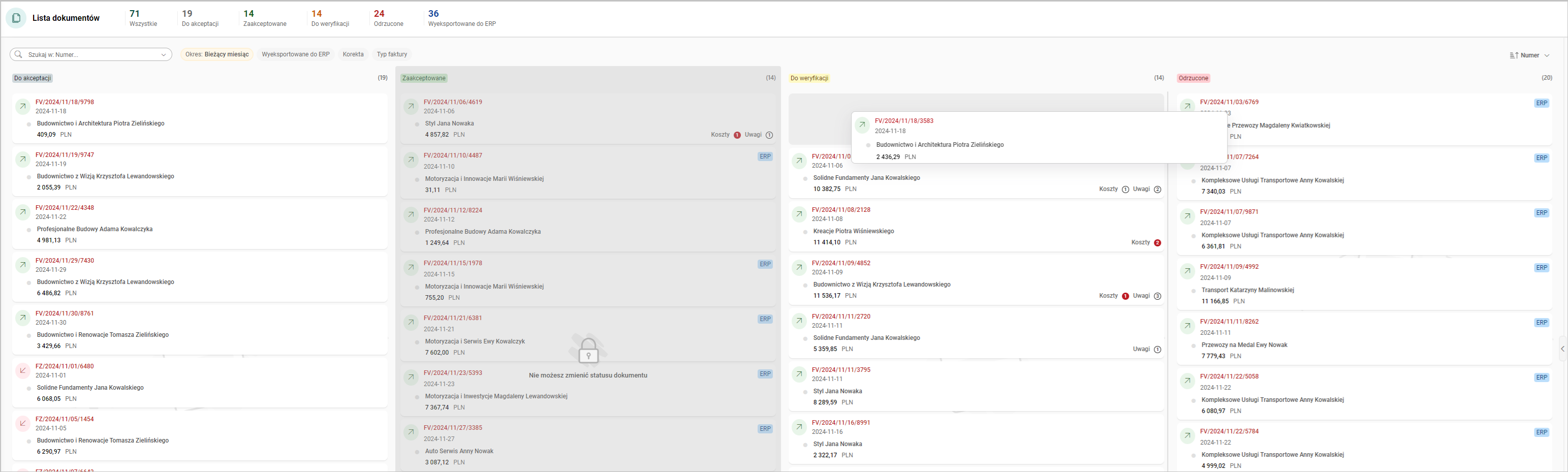1568x472 pixels.
Task: Open invoice link FV/2024/11/08/2128
Action: pos(841,209)
